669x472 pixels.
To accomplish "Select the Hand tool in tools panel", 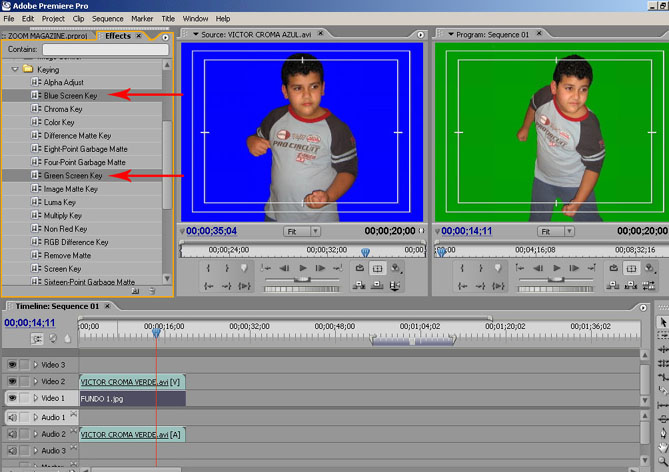I will (x=662, y=447).
